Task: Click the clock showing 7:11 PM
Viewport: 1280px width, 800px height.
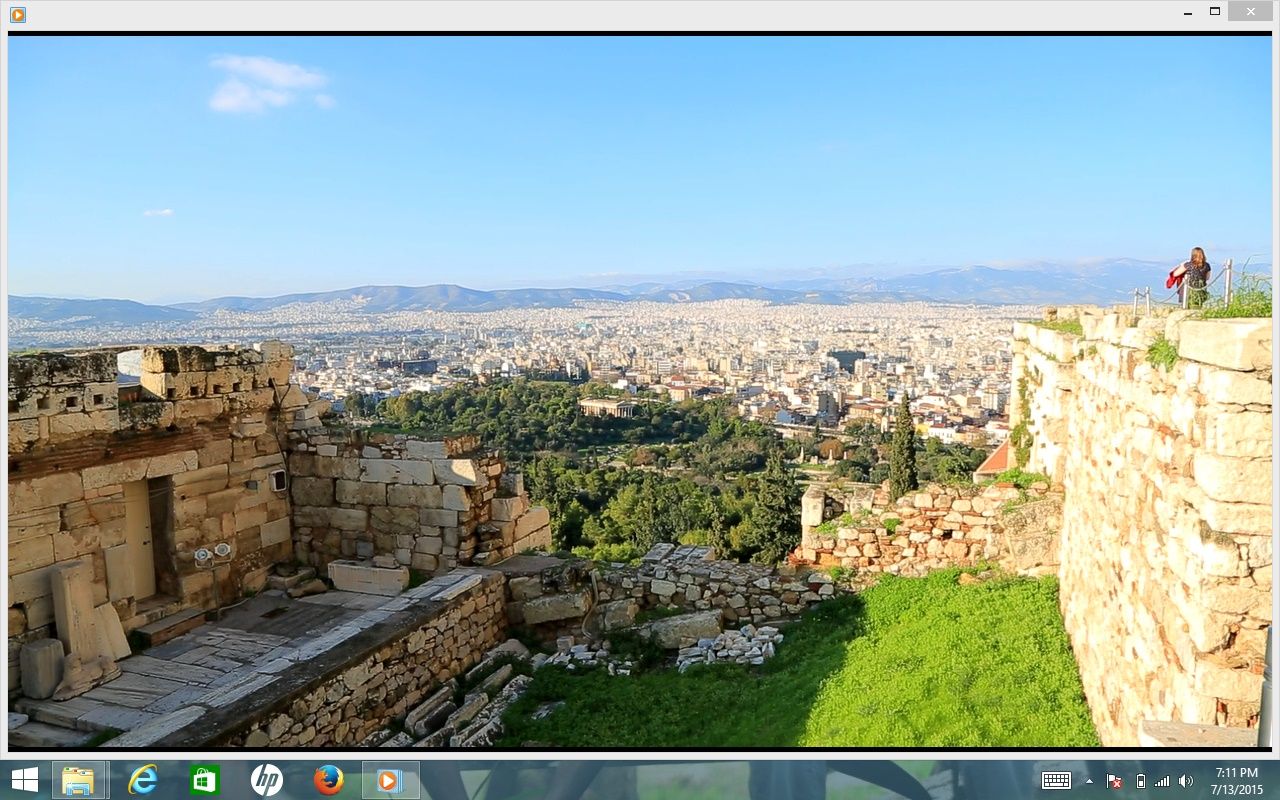Action: point(1237,781)
